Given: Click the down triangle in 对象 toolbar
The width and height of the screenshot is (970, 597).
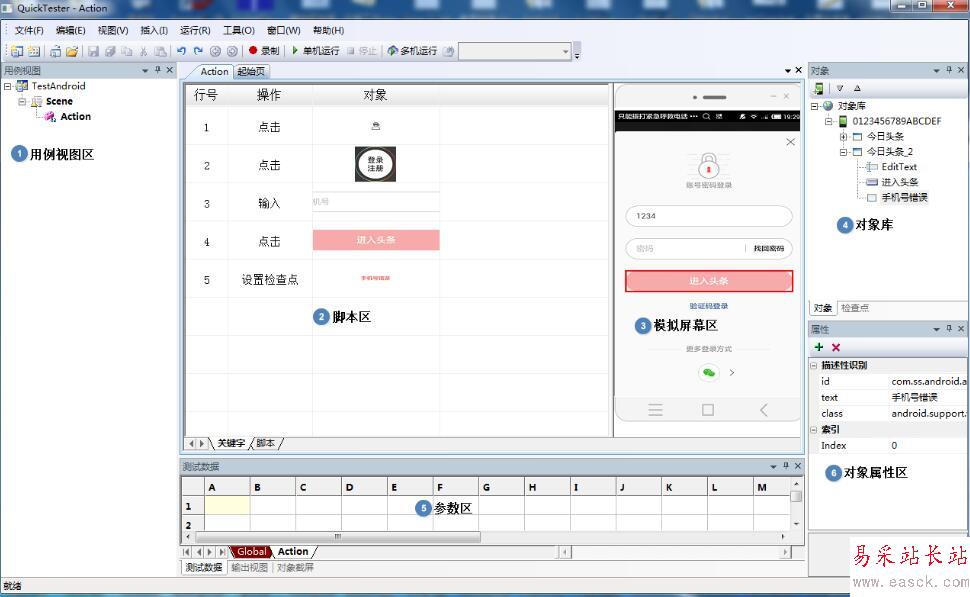Looking at the screenshot, I should pos(840,88).
